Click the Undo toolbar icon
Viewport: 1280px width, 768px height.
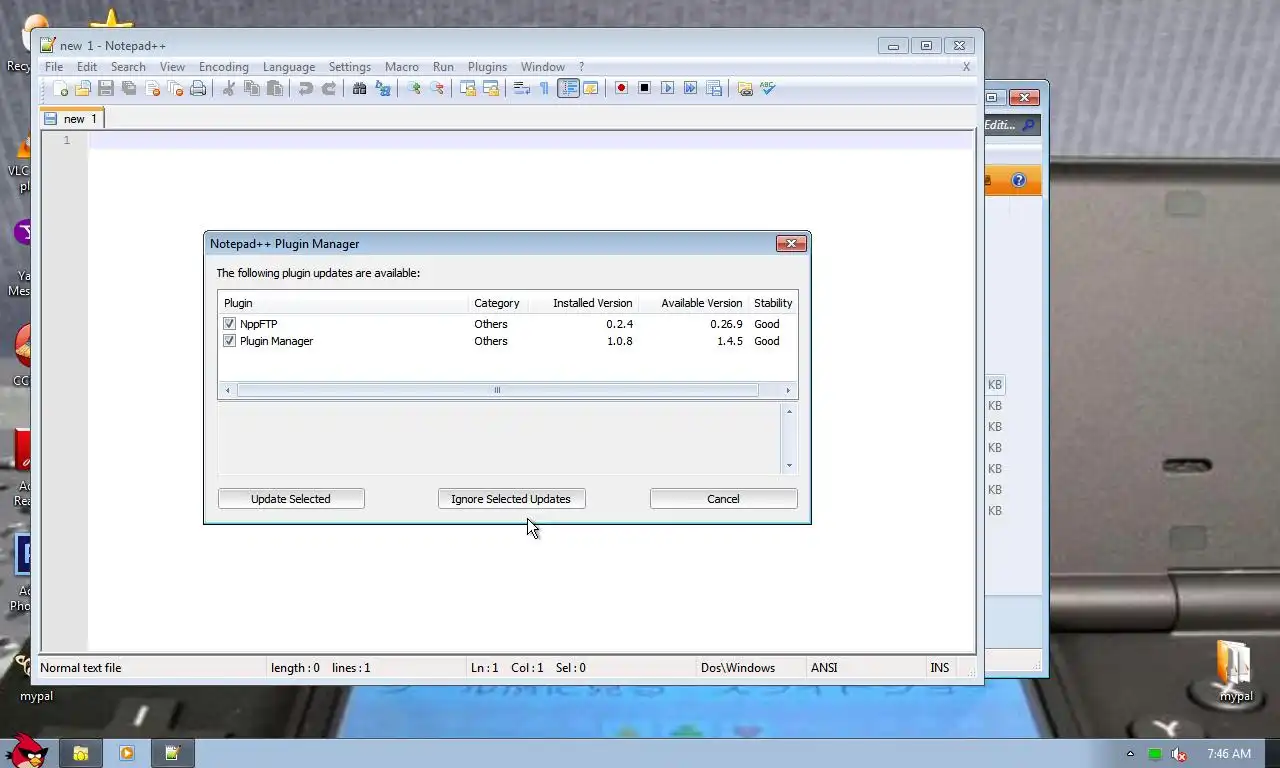pos(305,88)
